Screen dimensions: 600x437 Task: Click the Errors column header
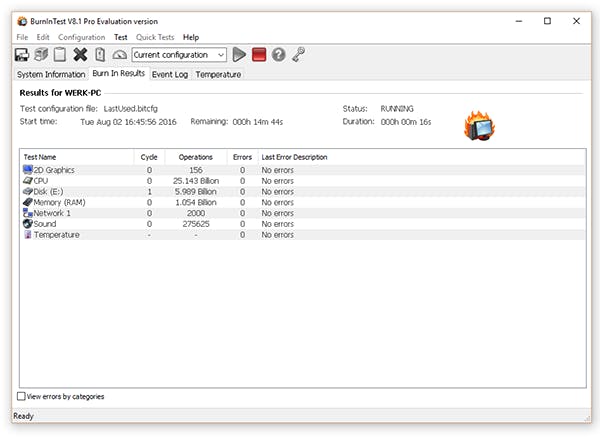[x=242, y=157]
